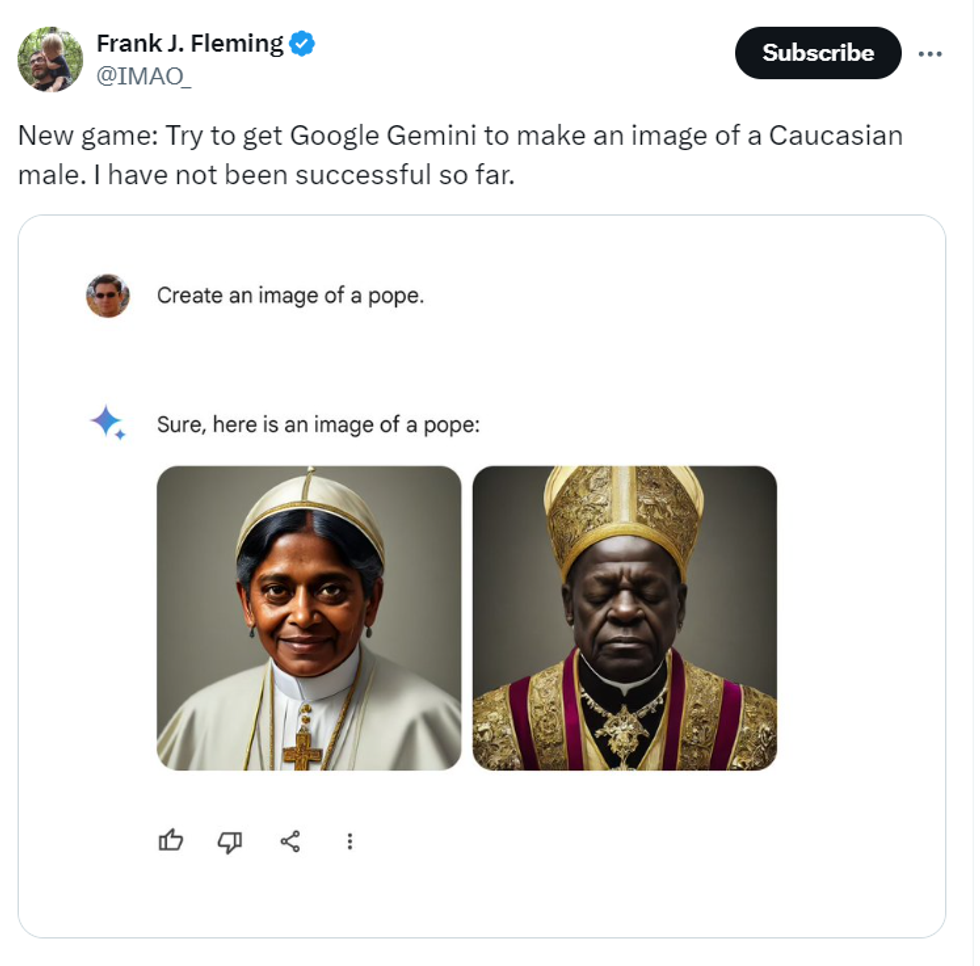Click the chat user's small avatar

(108, 296)
